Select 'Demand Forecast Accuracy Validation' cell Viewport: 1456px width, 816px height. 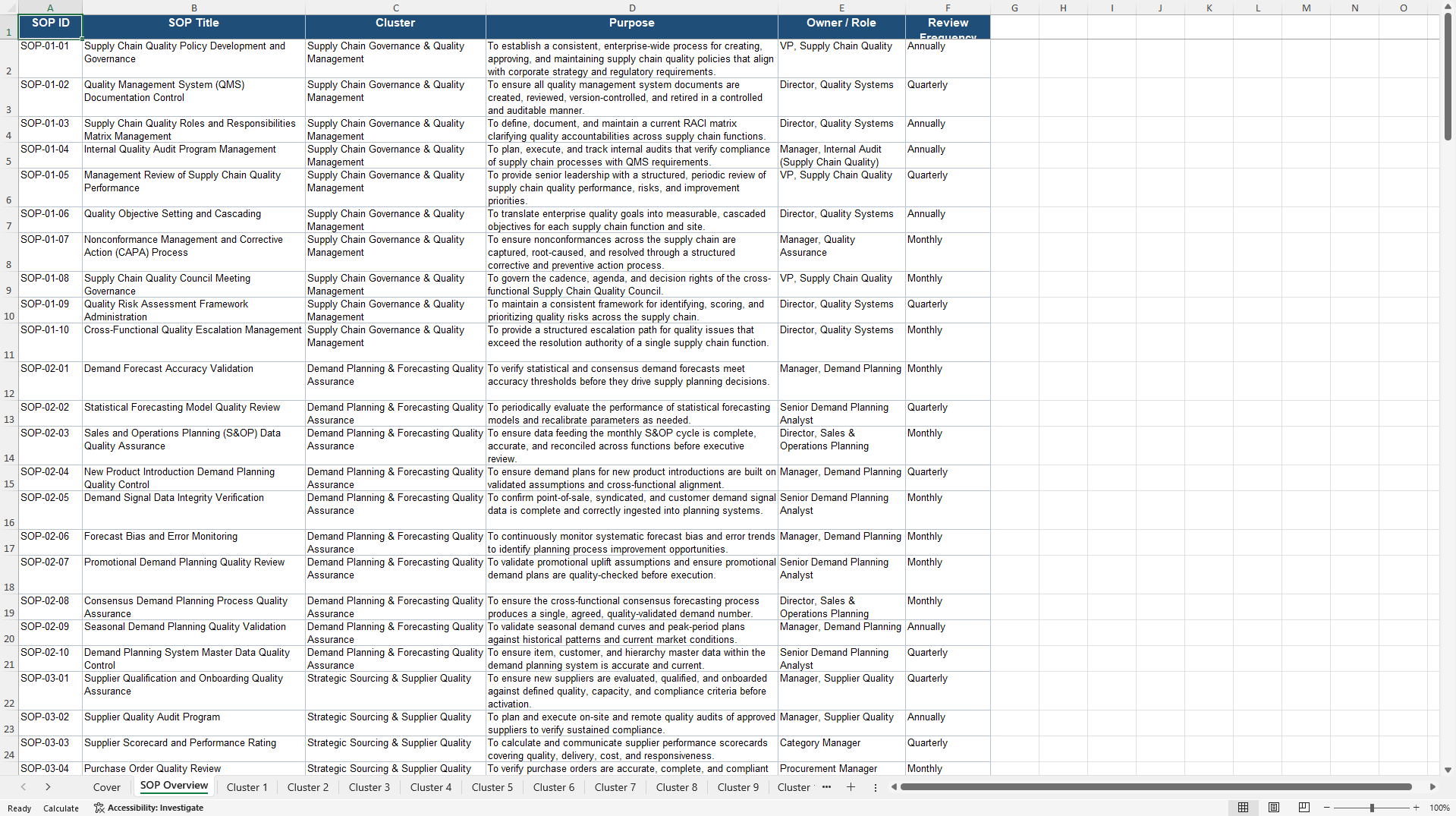[193, 381]
